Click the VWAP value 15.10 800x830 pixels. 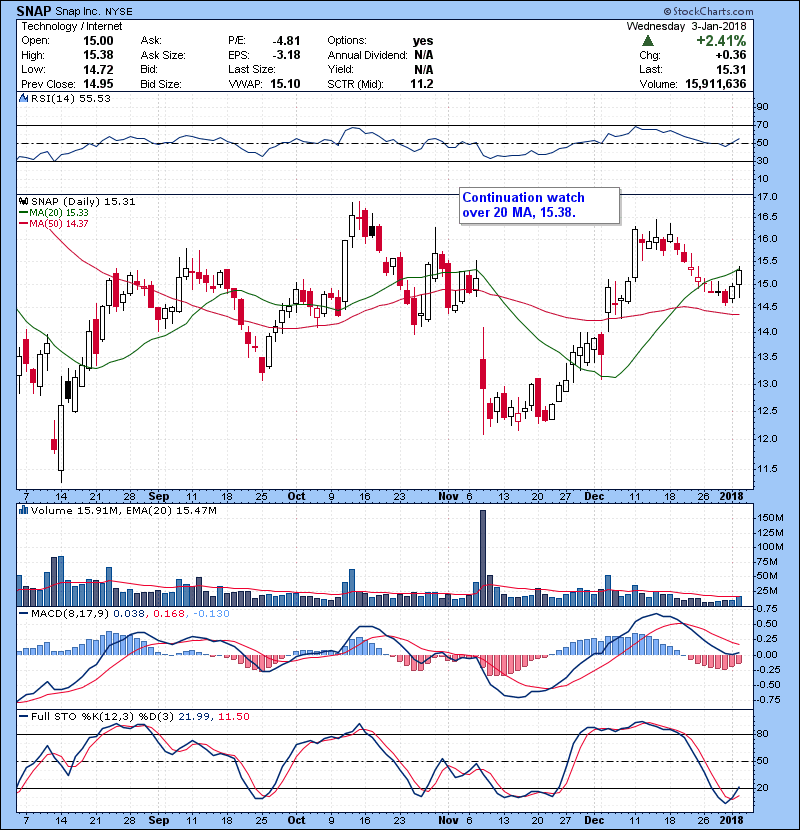(x=285, y=84)
